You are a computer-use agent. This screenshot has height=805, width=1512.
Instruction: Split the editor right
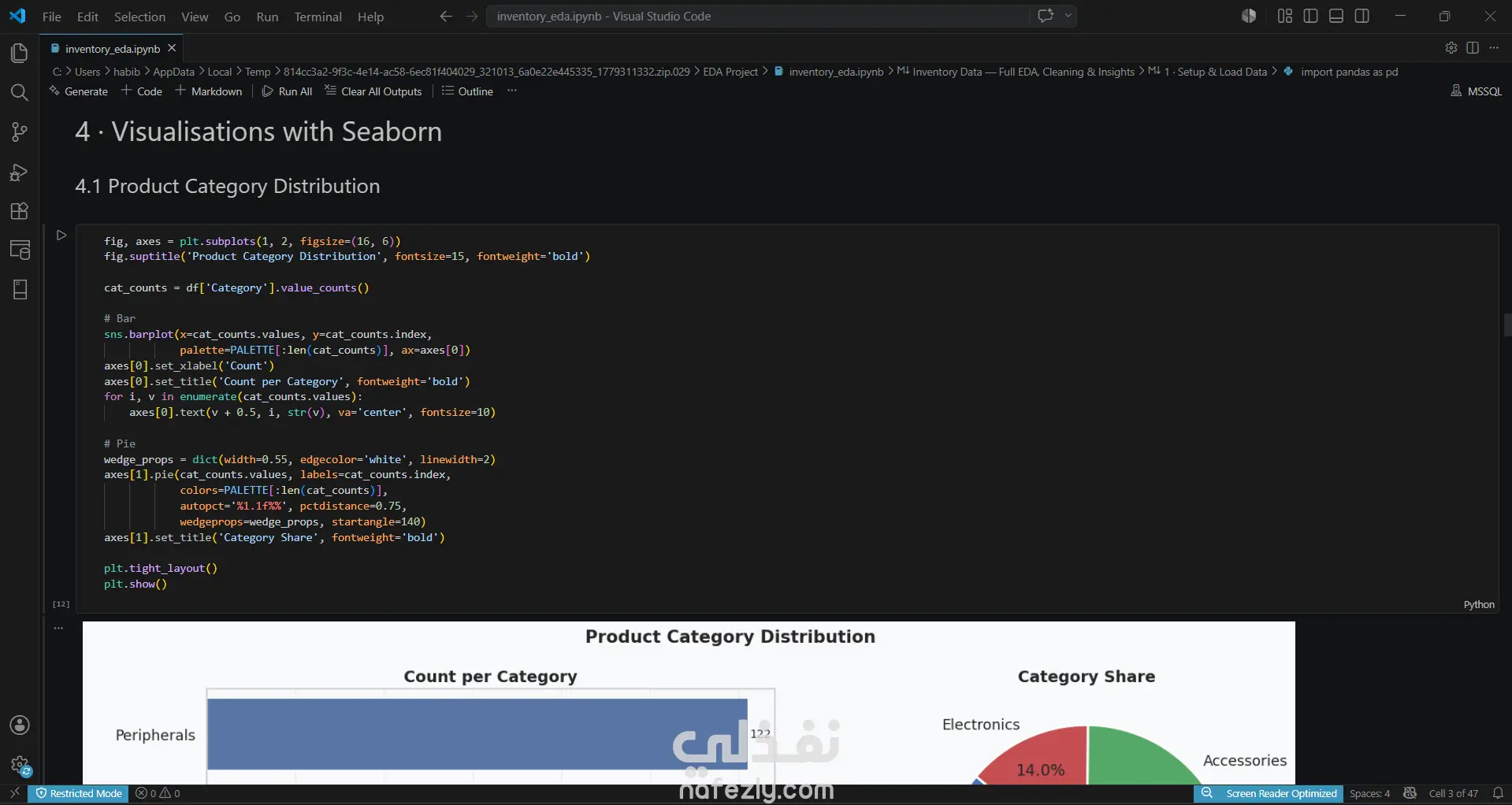click(x=1473, y=47)
